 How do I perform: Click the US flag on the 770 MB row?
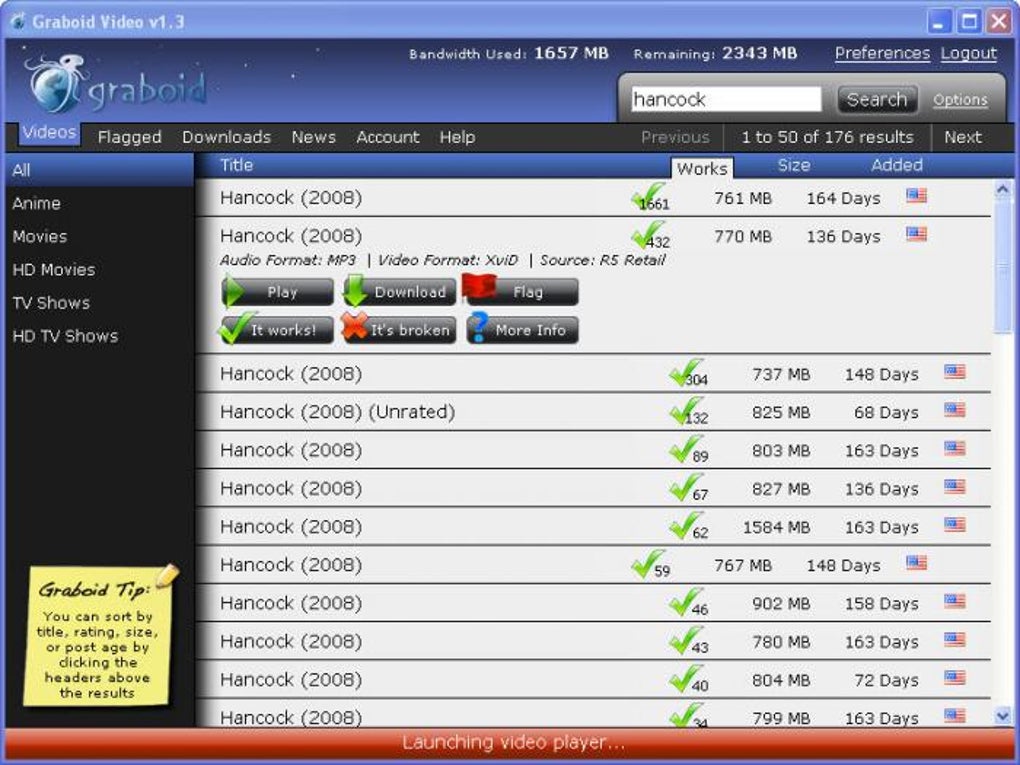pyautogui.click(x=917, y=234)
